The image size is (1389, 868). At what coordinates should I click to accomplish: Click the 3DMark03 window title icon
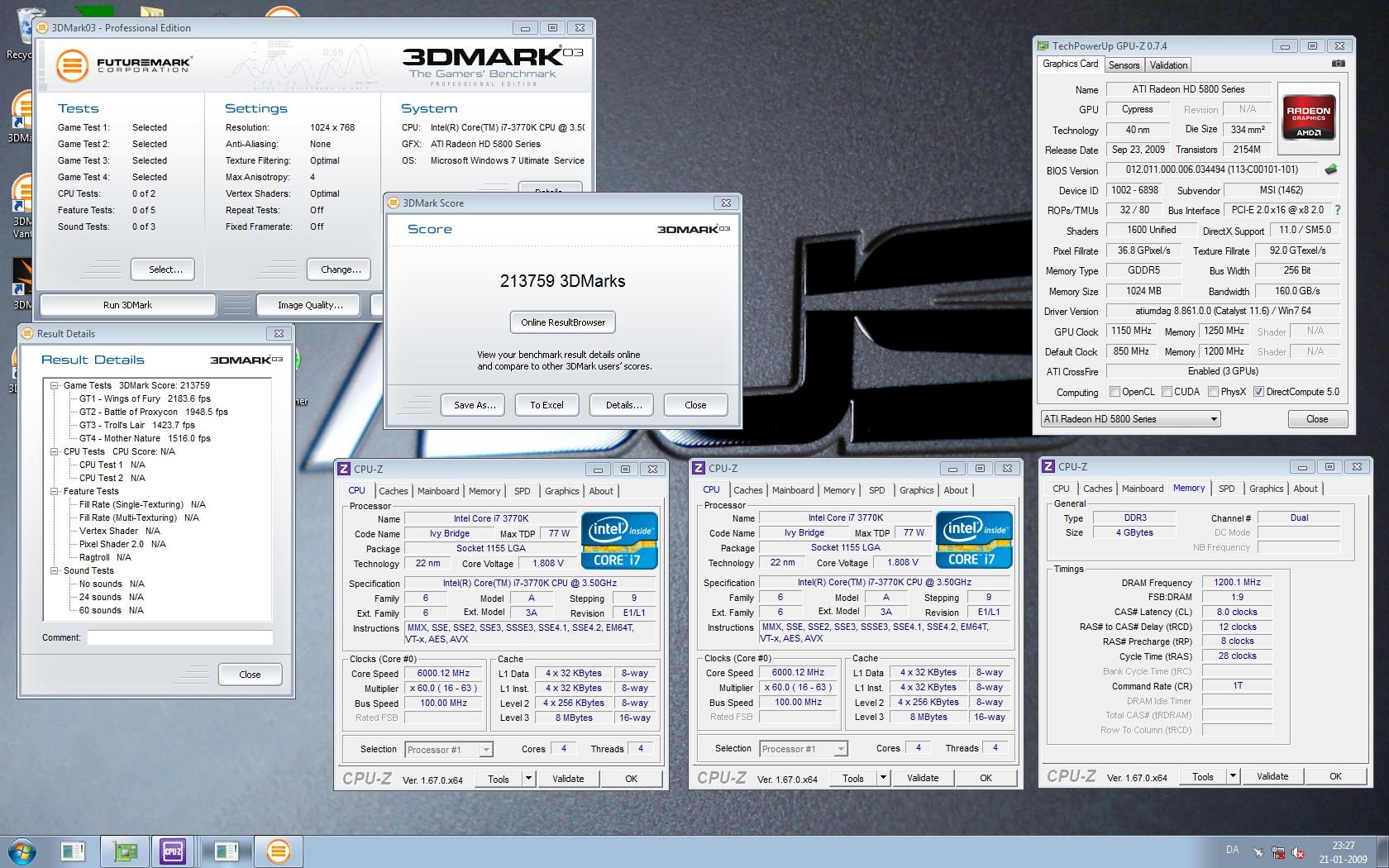point(43,27)
